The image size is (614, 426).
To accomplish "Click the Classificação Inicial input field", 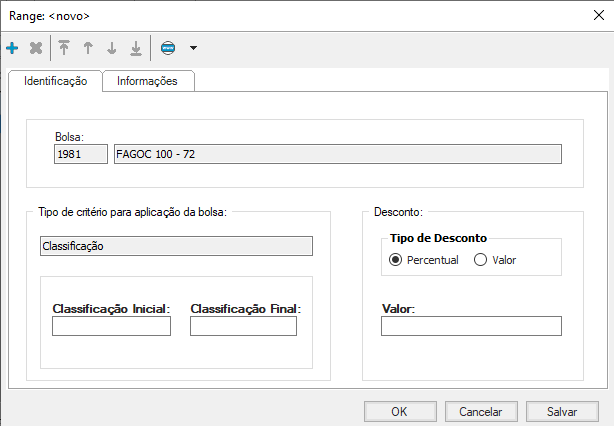I will [111, 326].
